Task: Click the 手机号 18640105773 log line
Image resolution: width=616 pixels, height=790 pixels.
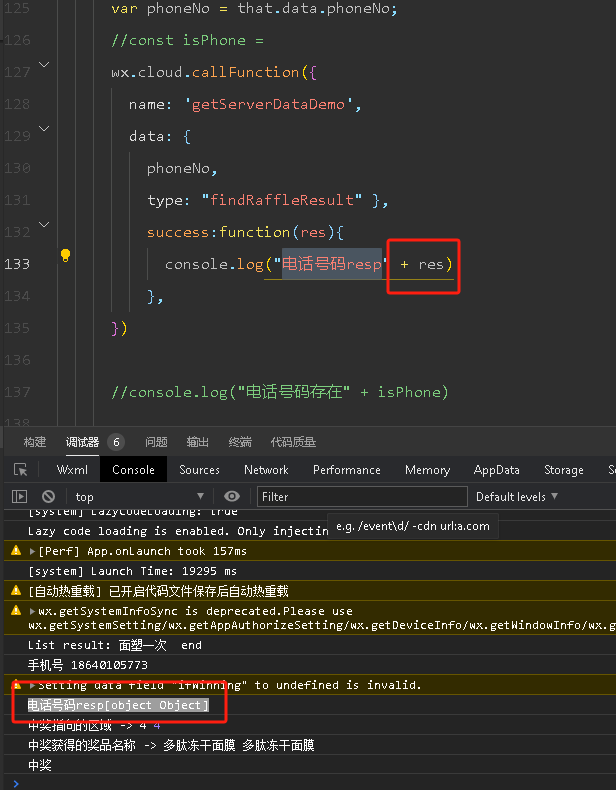Action: [88, 665]
